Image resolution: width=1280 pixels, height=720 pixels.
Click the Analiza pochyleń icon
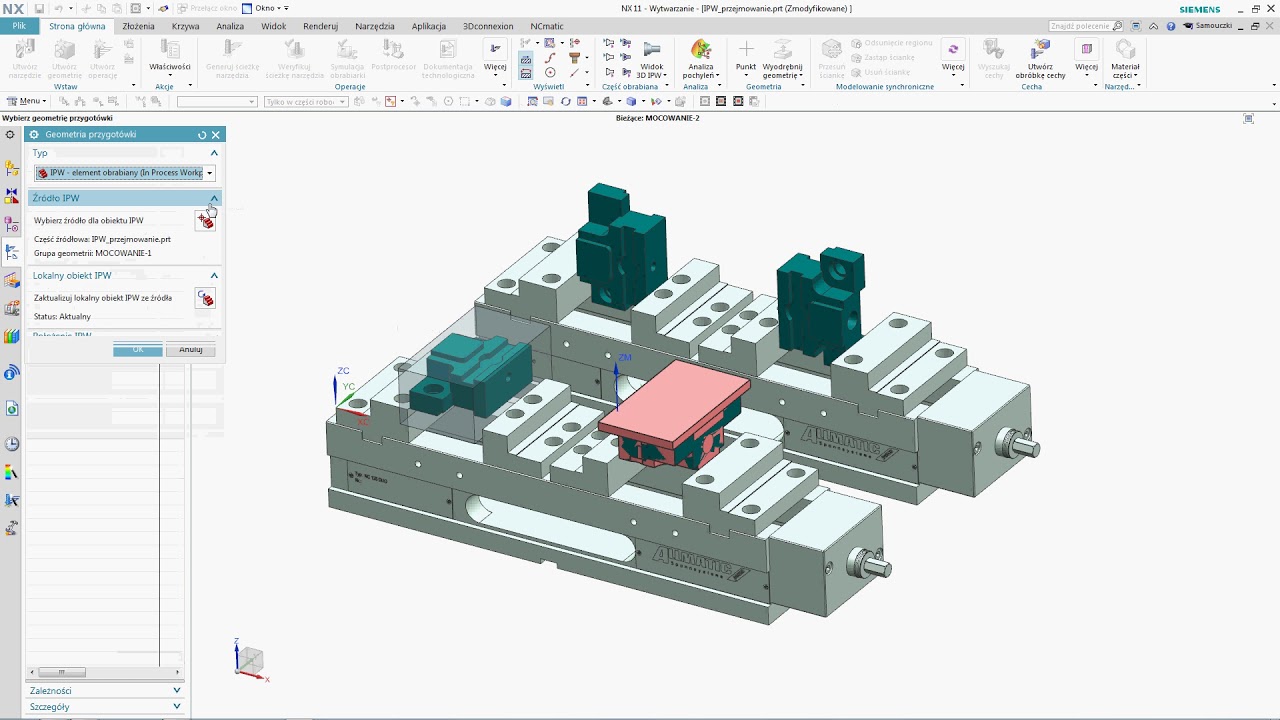701,49
